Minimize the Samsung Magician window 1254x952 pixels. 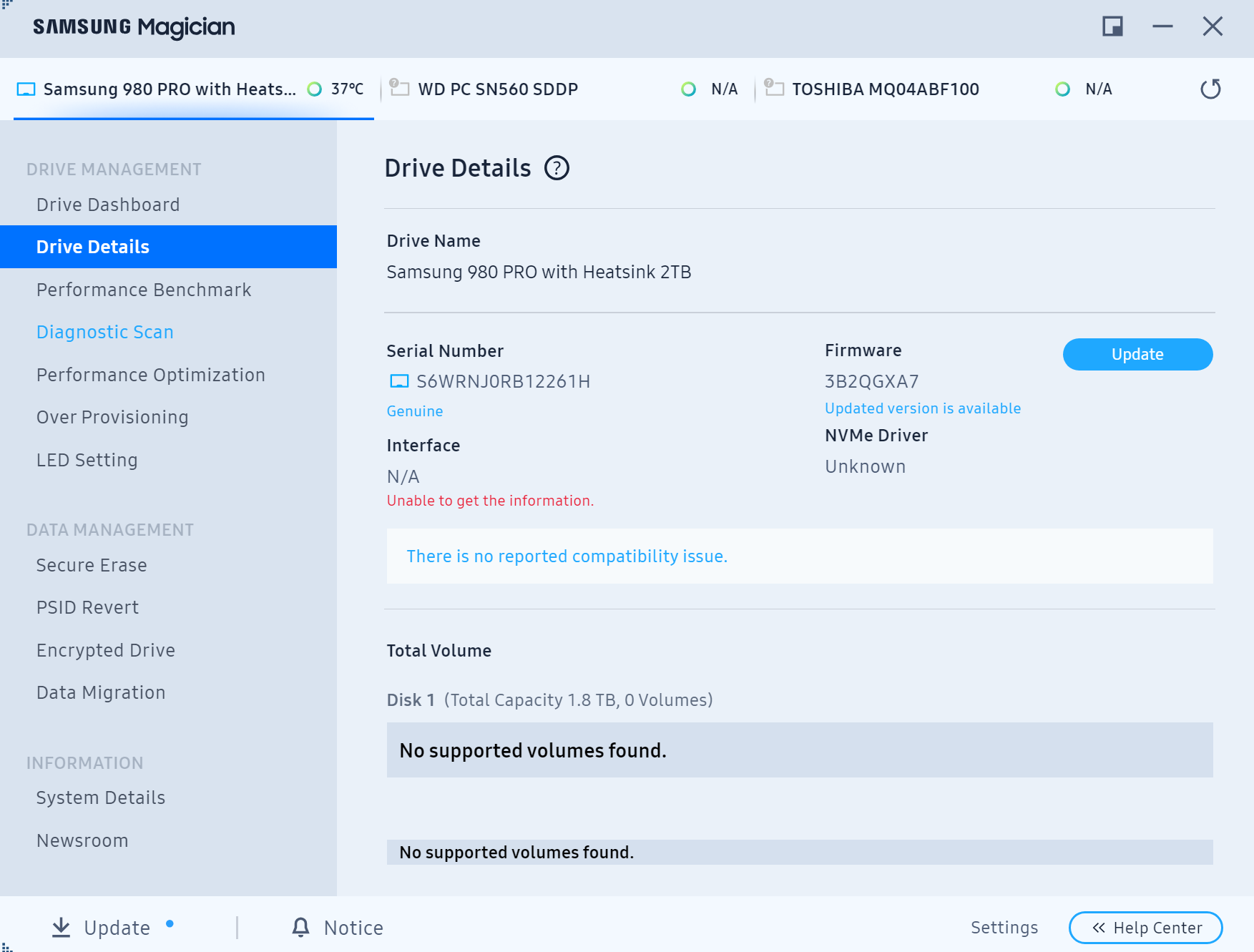[1162, 26]
